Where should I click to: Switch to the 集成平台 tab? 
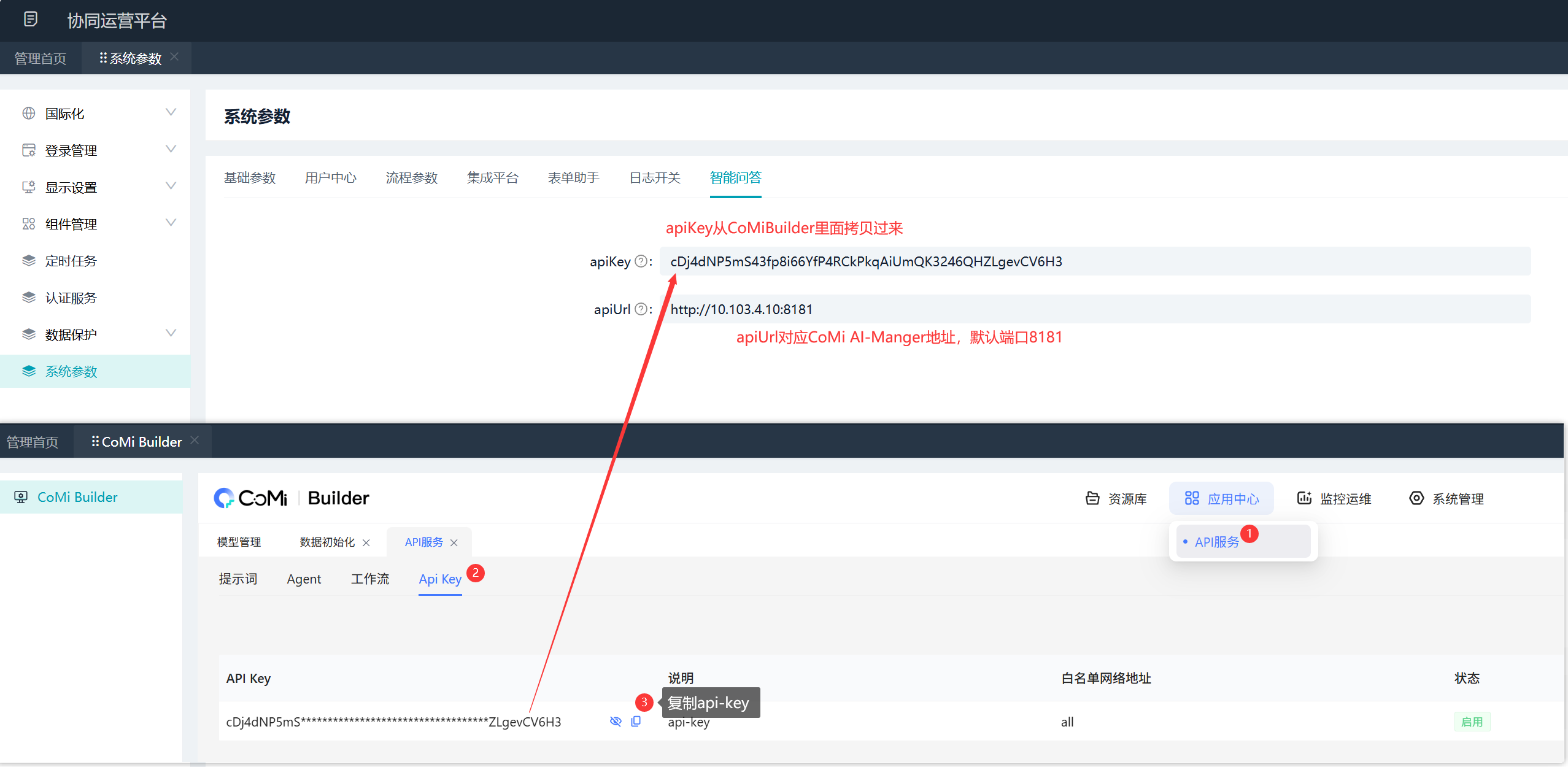(492, 178)
